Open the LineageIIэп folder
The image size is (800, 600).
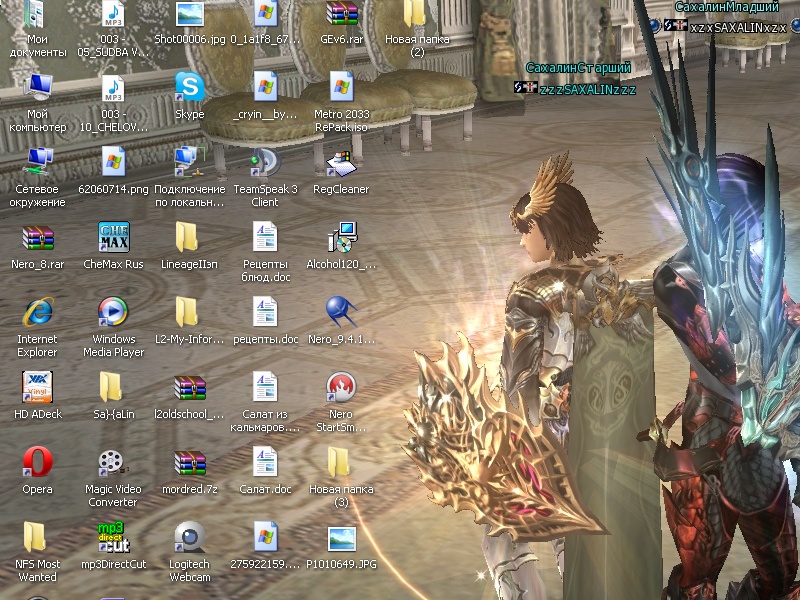point(189,238)
